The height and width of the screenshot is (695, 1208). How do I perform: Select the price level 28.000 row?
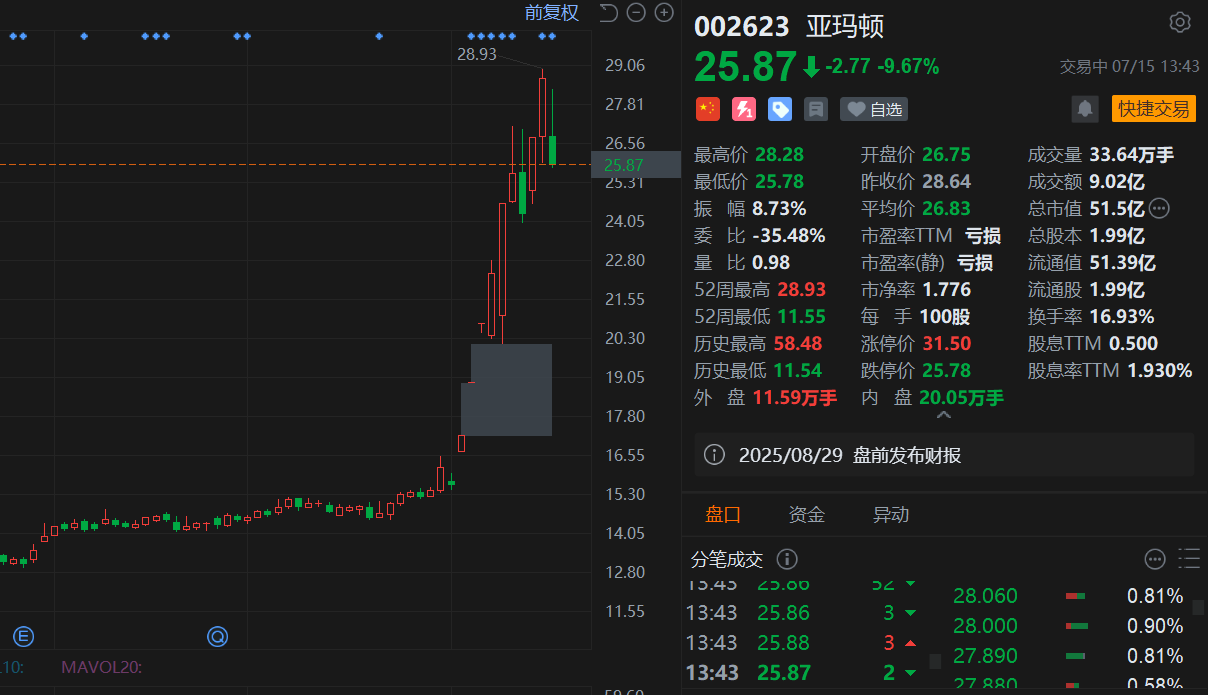point(1068,626)
